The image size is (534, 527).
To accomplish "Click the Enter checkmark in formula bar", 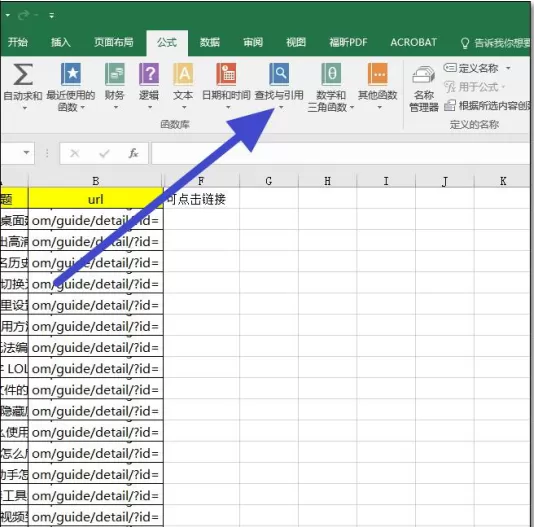I will [104, 154].
